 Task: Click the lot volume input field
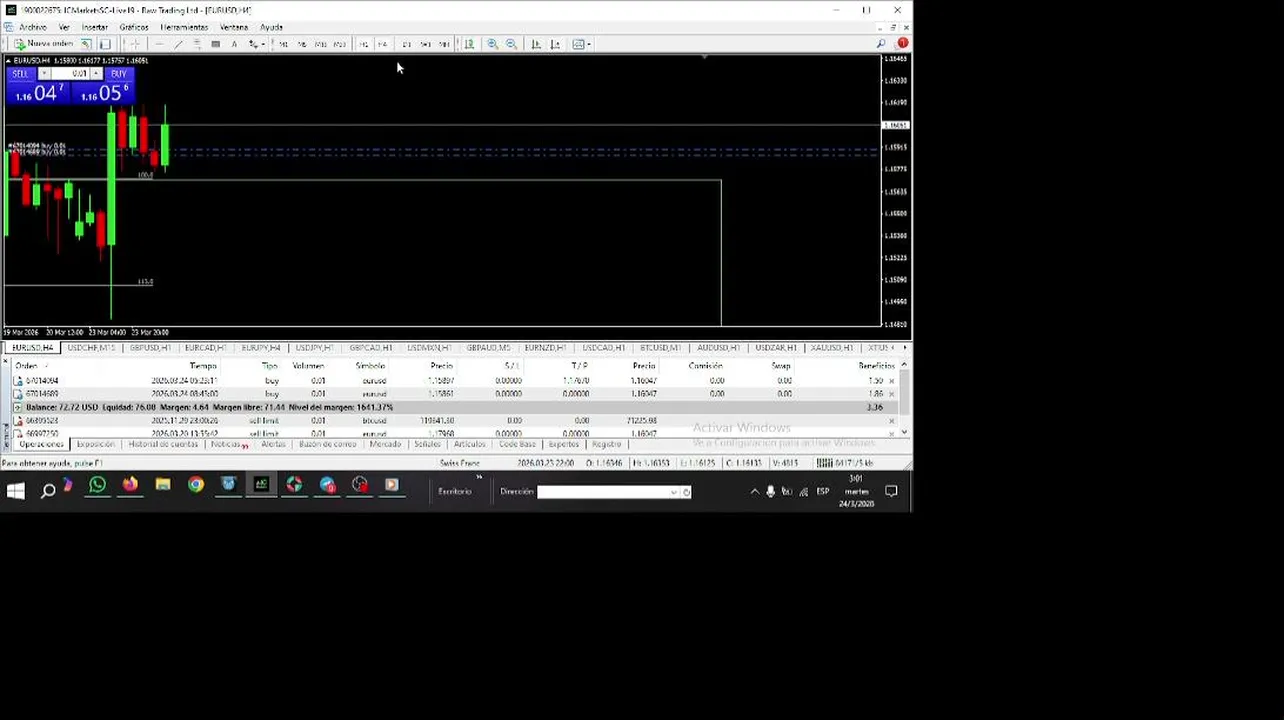click(70, 74)
